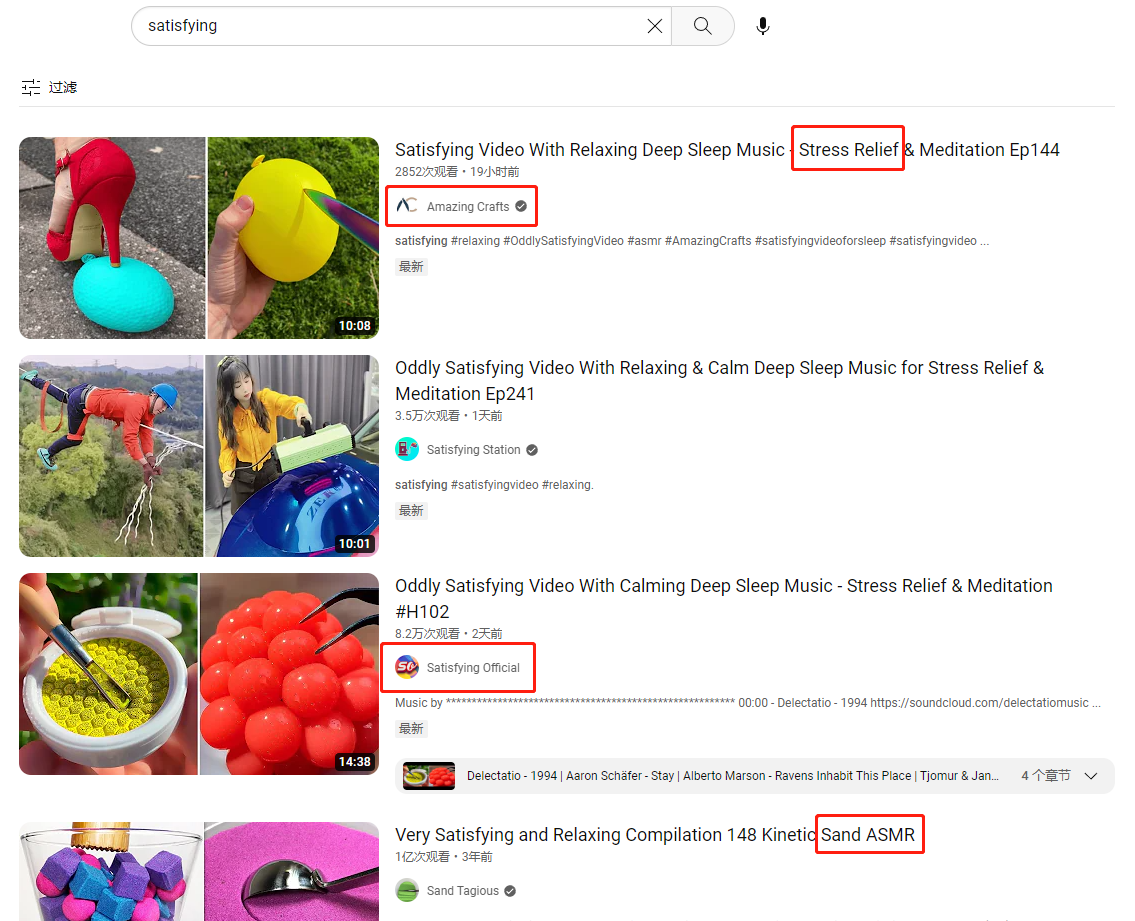Click inside the 'satisfying' search field
1135x921 pixels.
390,26
